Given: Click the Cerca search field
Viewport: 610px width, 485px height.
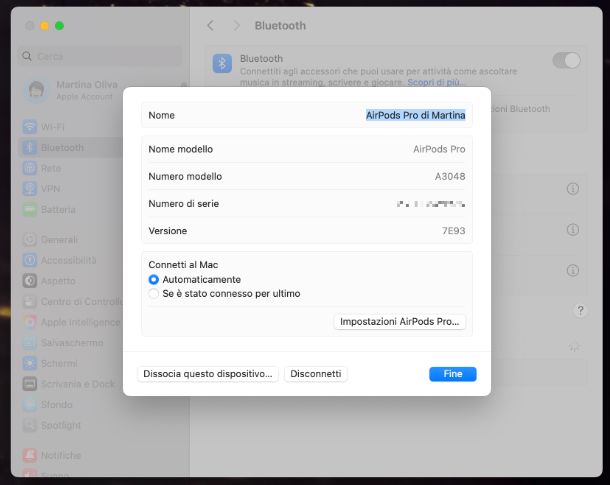Looking at the screenshot, I should click(x=100, y=56).
